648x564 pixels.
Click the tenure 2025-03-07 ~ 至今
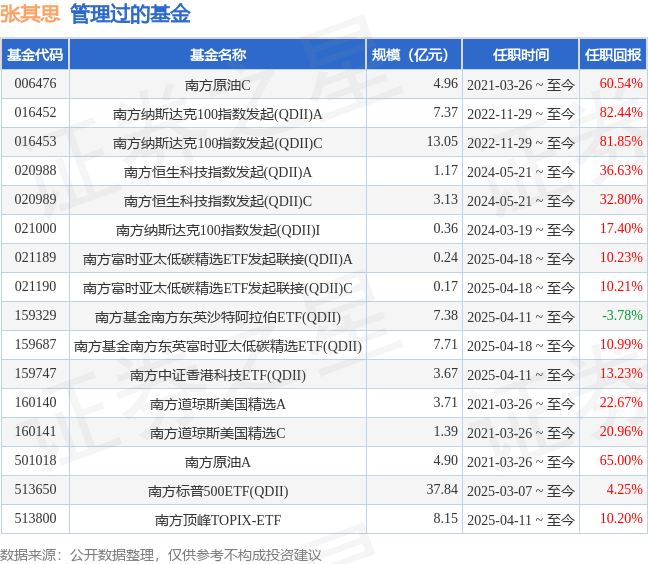pos(521,491)
